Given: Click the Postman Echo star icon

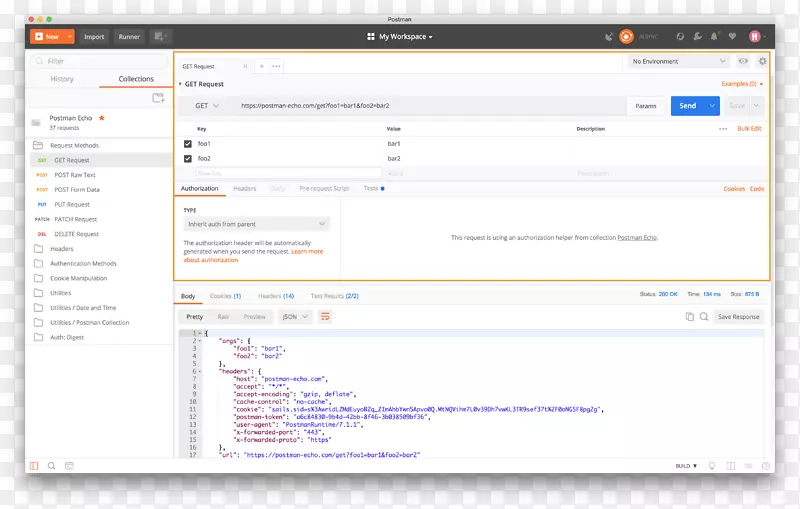Looking at the screenshot, I should 102,118.
